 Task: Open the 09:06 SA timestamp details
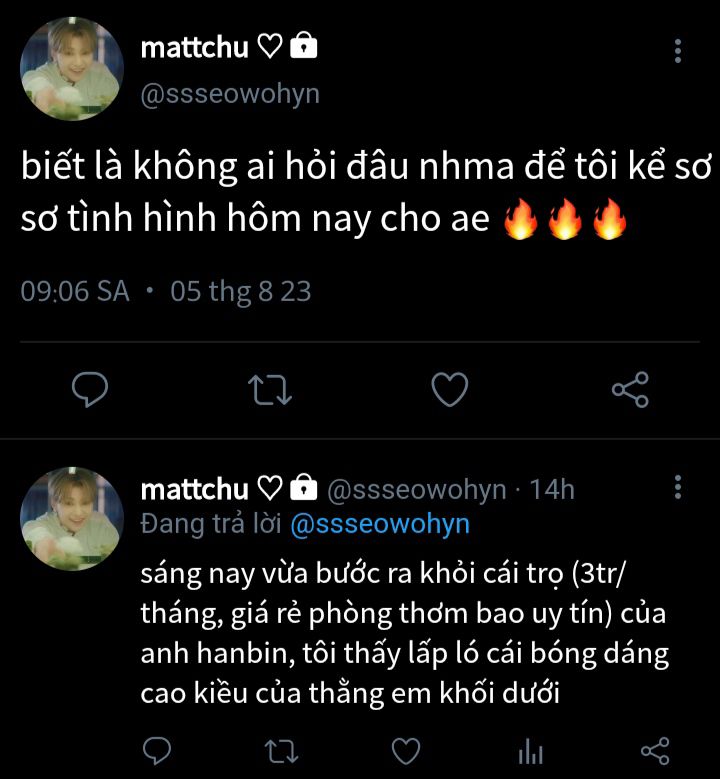[x=75, y=292]
